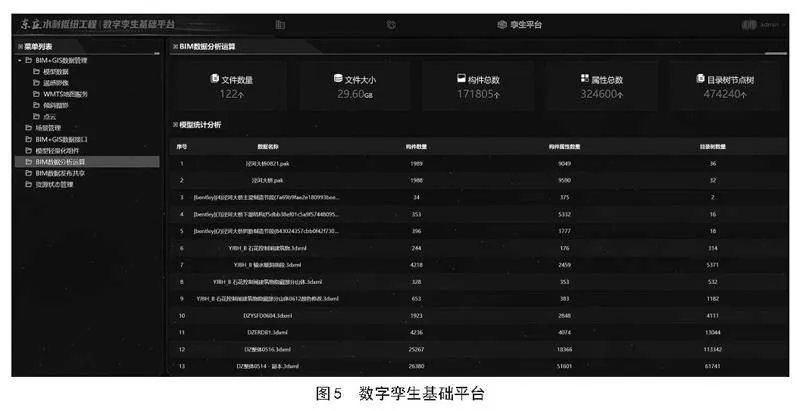This screenshot has height=411, width=800.
Task: Sort by 构件属性数量 column header
Action: click(x=564, y=146)
